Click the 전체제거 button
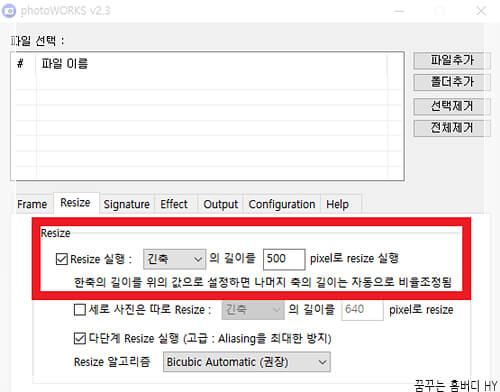 [x=452, y=128]
